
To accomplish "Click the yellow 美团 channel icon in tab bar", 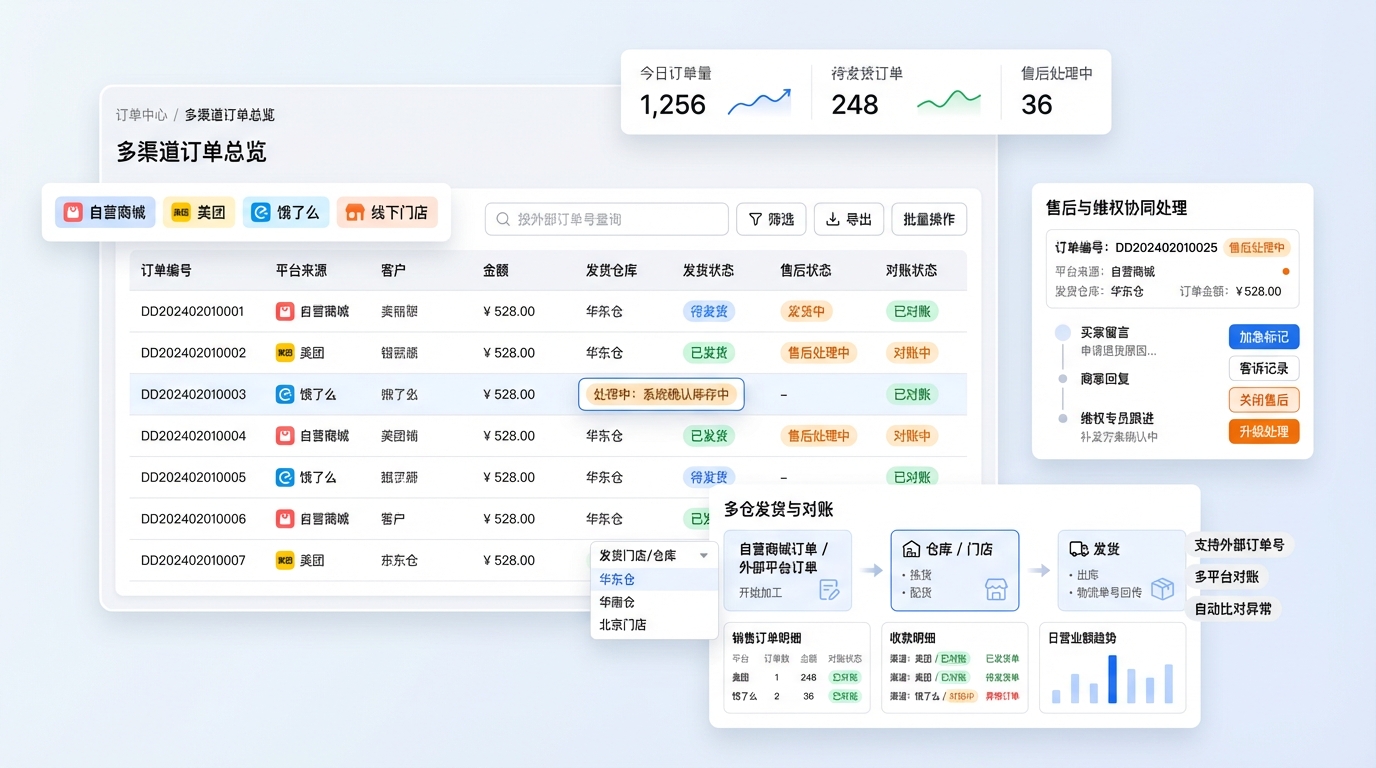I will [x=181, y=212].
